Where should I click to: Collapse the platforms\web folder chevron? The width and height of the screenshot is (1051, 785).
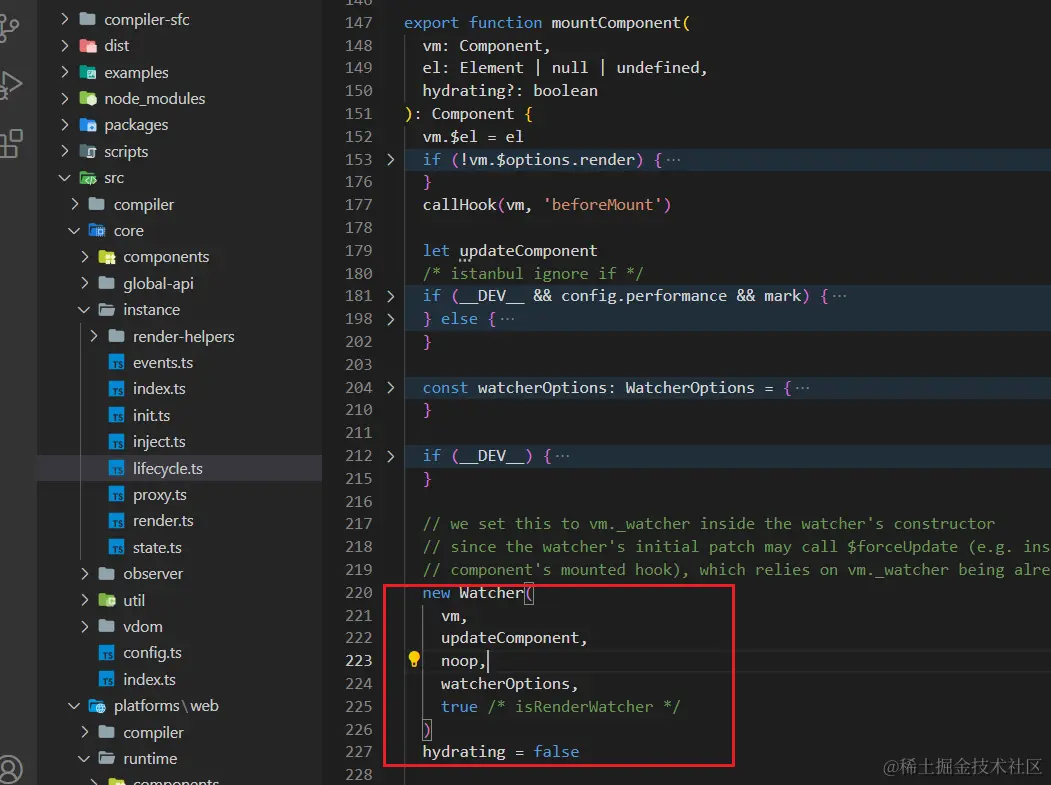[x=74, y=706]
